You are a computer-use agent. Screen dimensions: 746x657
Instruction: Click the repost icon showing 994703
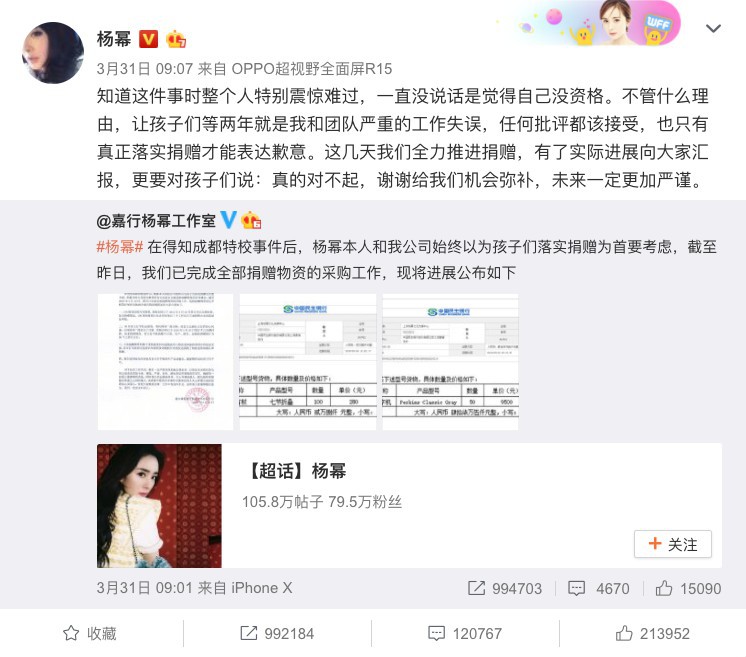point(476,588)
